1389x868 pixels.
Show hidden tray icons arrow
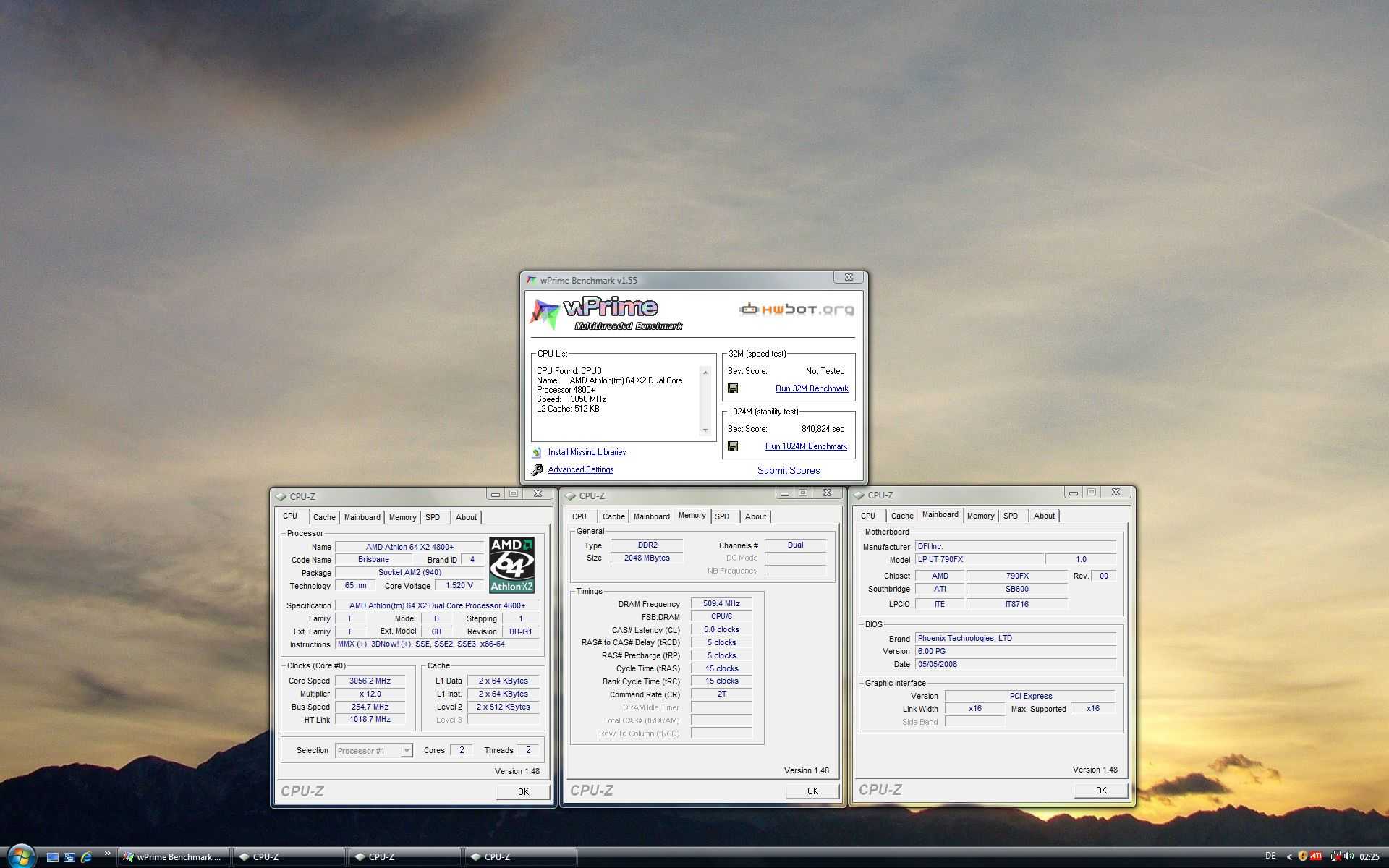point(1288,857)
